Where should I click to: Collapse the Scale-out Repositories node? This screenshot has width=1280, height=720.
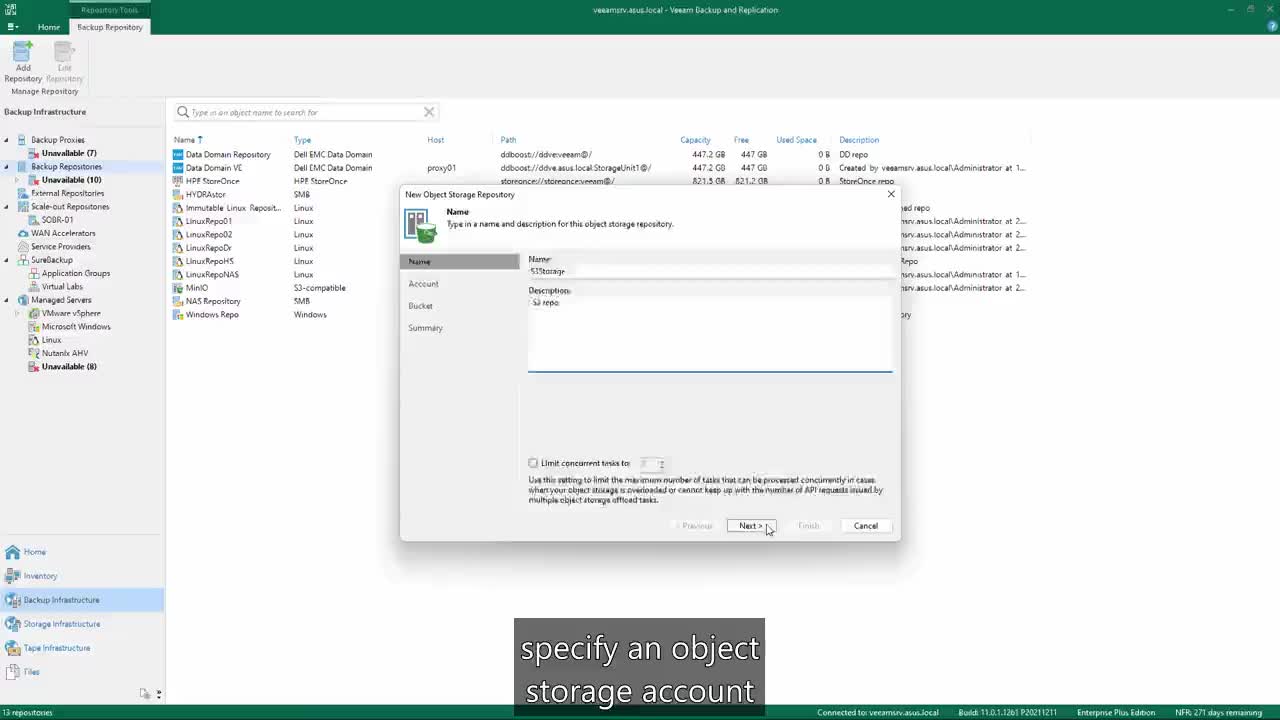tap(7, 207)
